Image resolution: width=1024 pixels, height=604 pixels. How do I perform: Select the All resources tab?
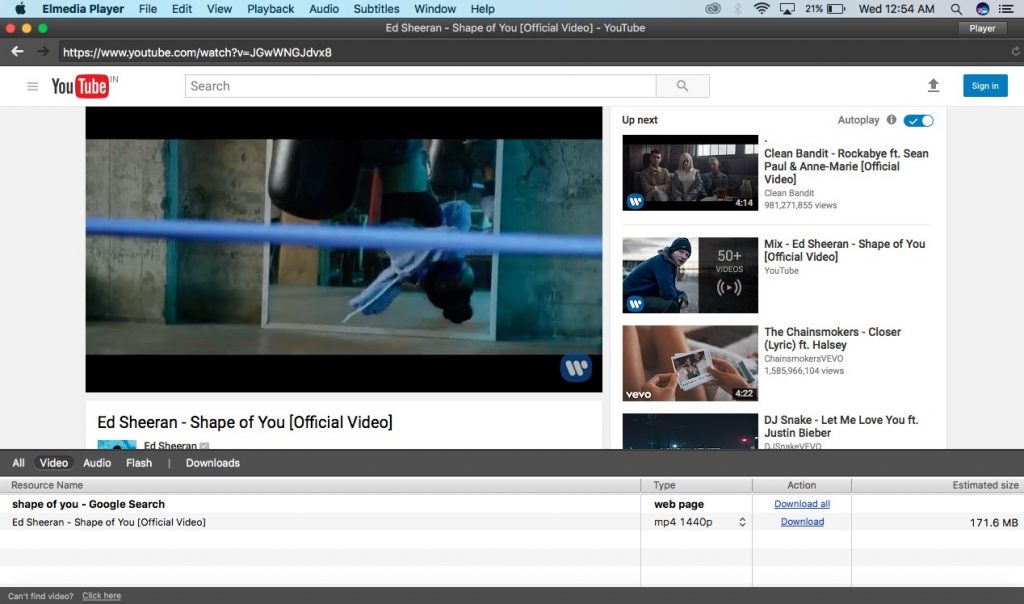(x=17, y=463)
